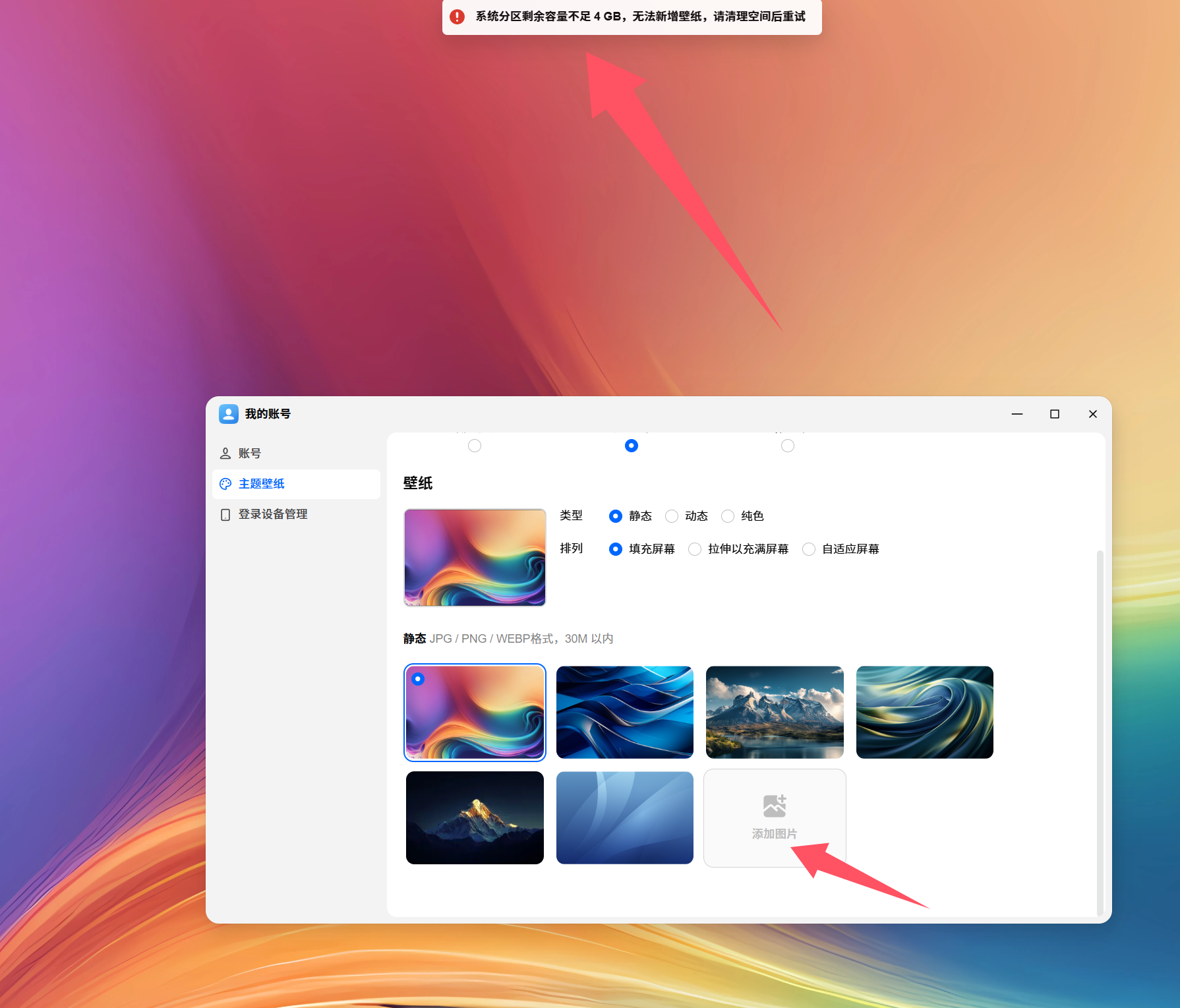Click the large current wallpaper preview
1180x1008 pixels.
coord(475,557)
